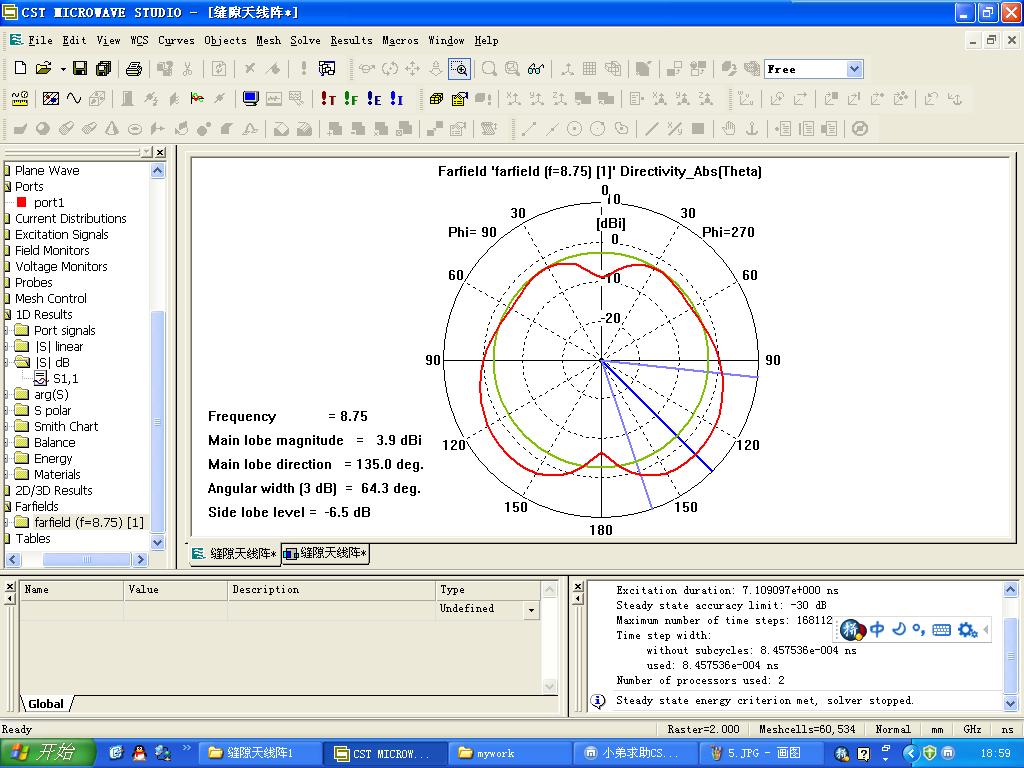Click the yellow mesh cube icon
This screenshot has height=768, width=1024.
pos(436,99)
